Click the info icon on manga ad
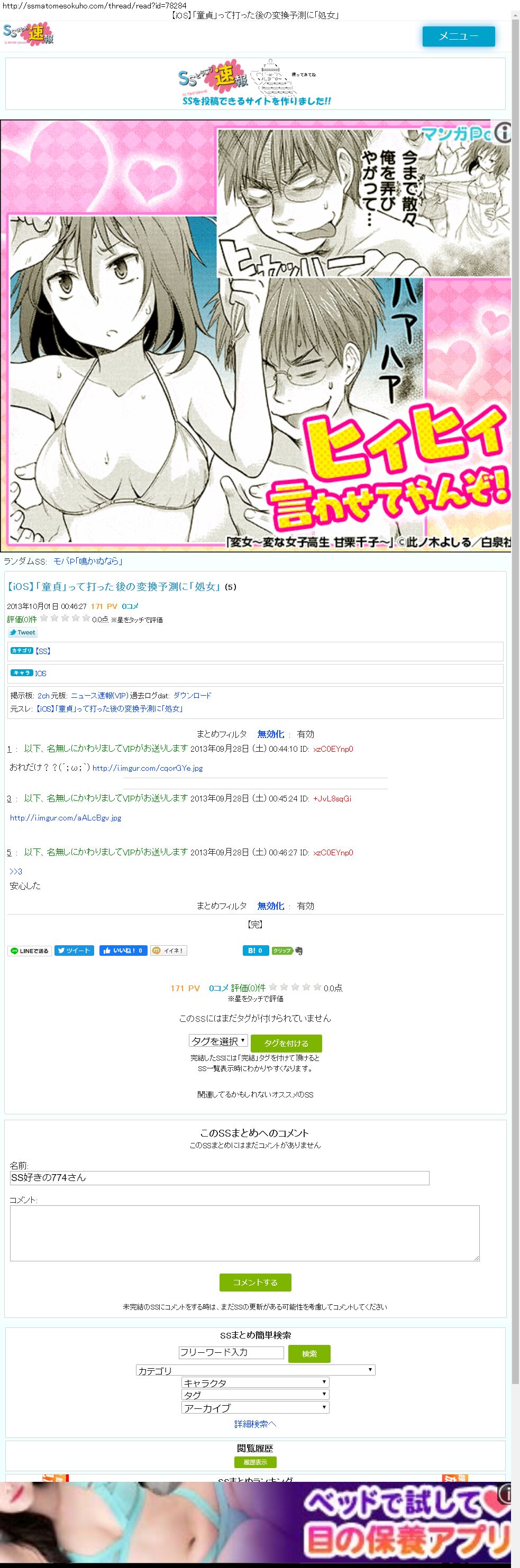The height and width of the screenshot is (1568, 520). click(x=503, y=132)
